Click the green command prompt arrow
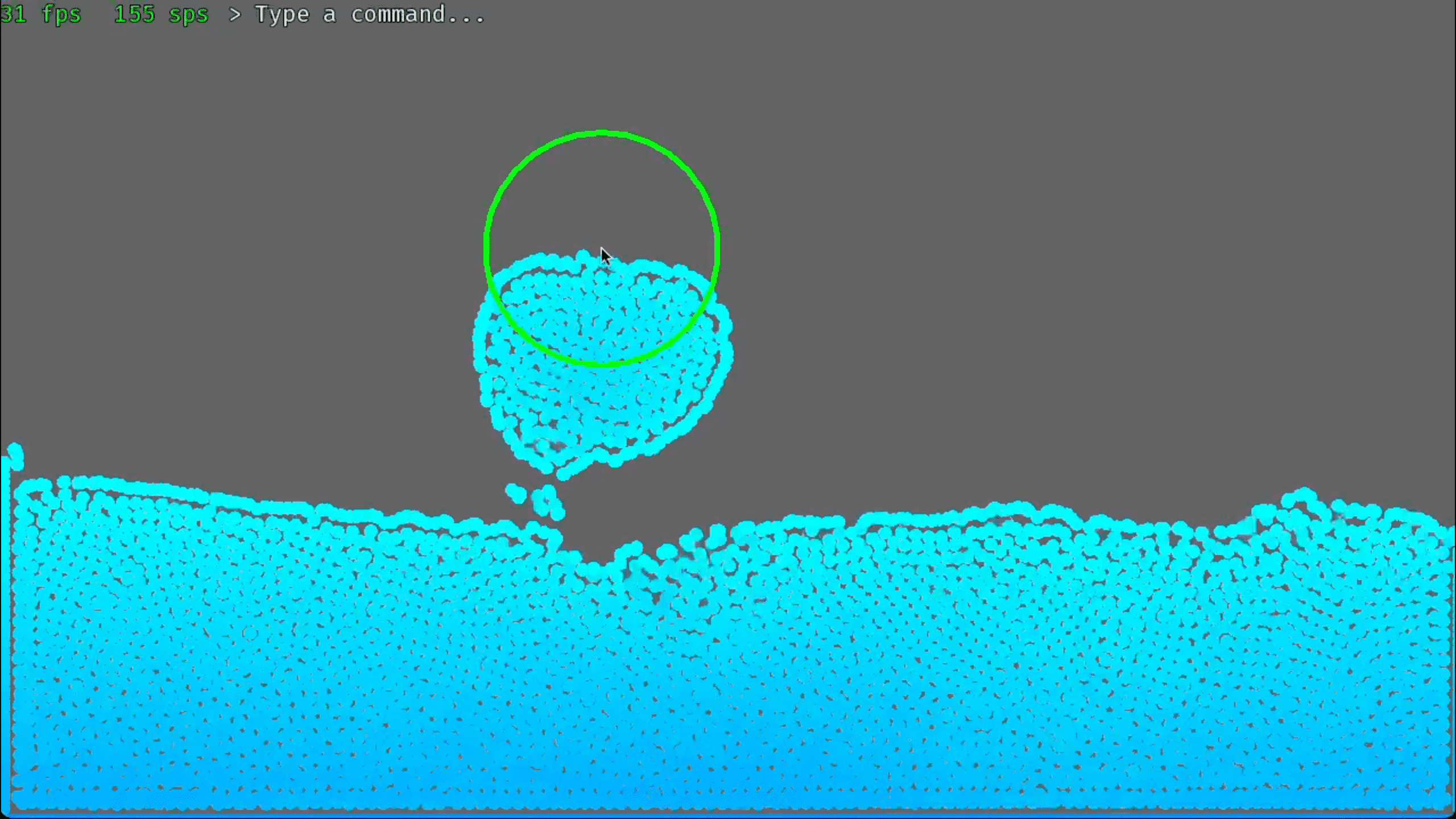This screenshot has height=819, width=1456. (234, 14)
